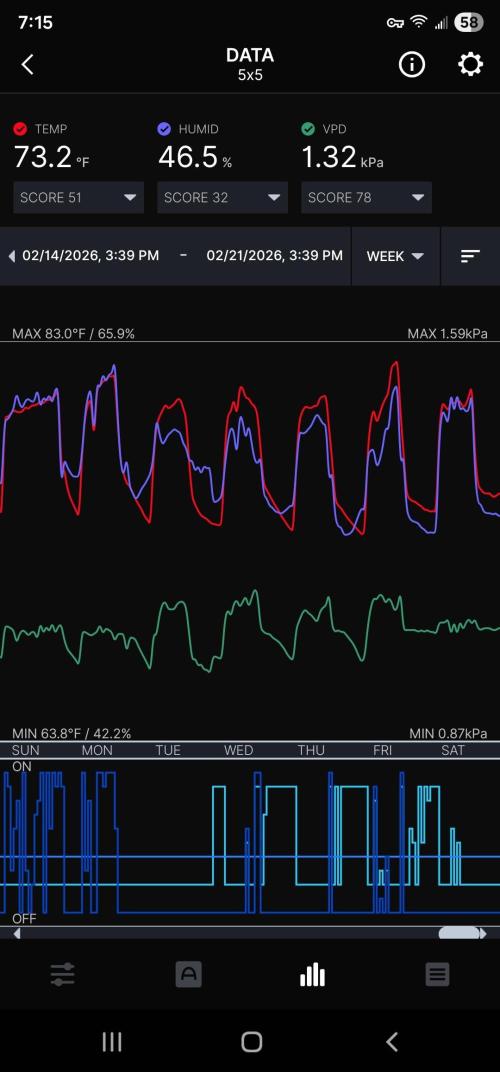The image size is (500, 1072).
Task: Tap the DATA 5x5 title
Action: tap(250, 64)
